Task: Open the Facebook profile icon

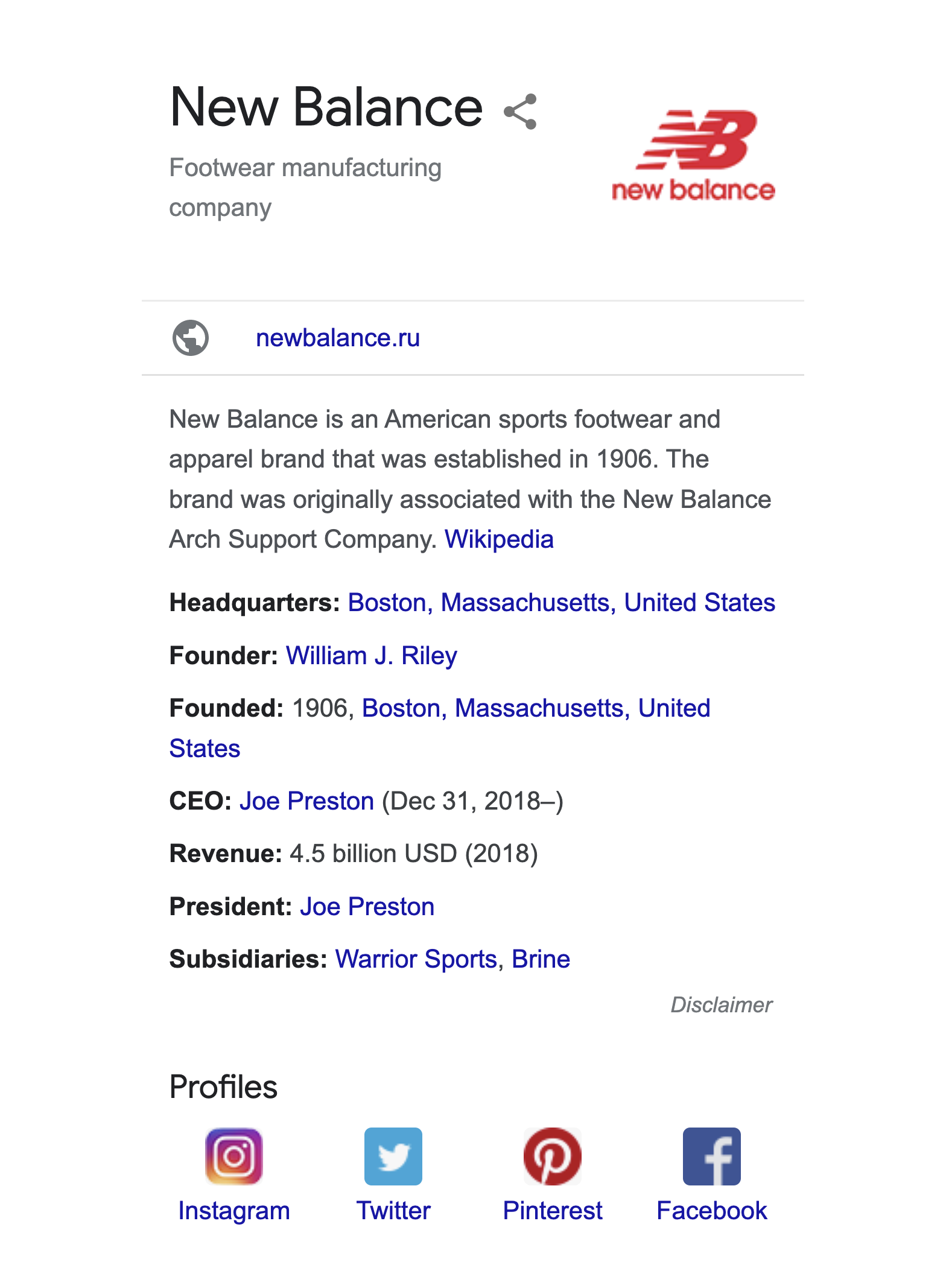Action: pyautogui.click(x=712, y=1156)
